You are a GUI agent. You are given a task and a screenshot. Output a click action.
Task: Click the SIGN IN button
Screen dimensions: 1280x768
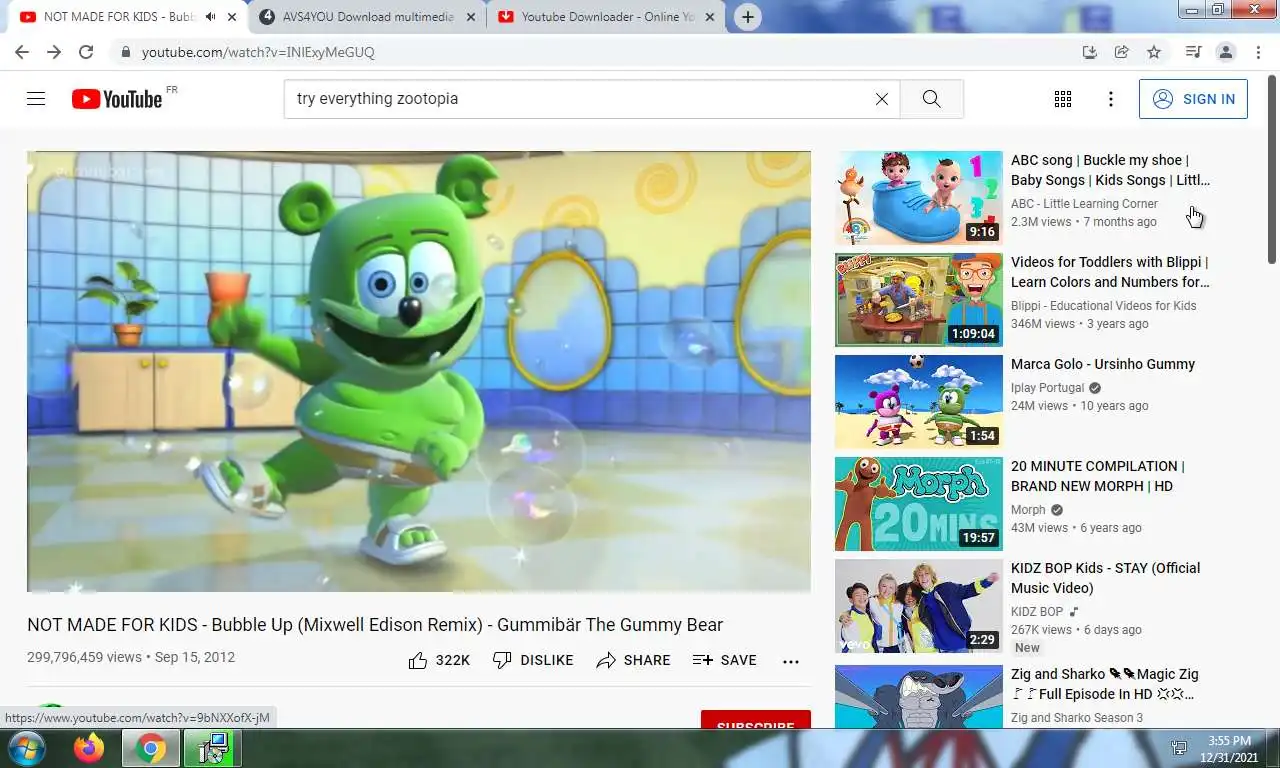(x=1193, y=99)
